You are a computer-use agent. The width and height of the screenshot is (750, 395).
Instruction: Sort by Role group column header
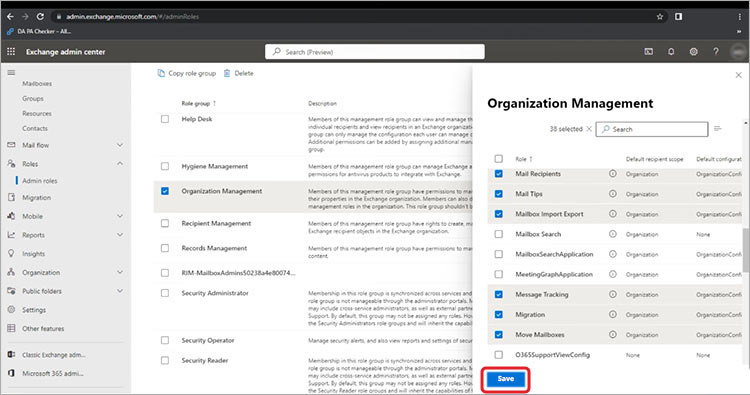[x=199, y=103]
